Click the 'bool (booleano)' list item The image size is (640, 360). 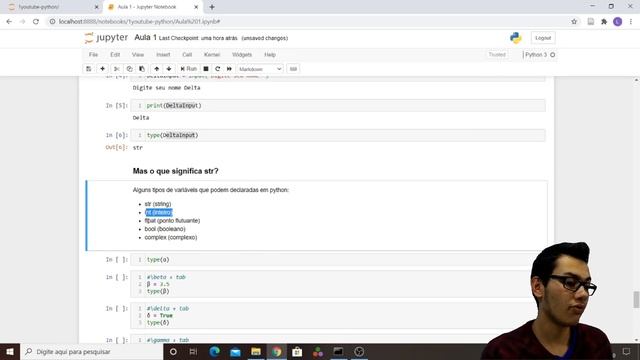[165, 229]
